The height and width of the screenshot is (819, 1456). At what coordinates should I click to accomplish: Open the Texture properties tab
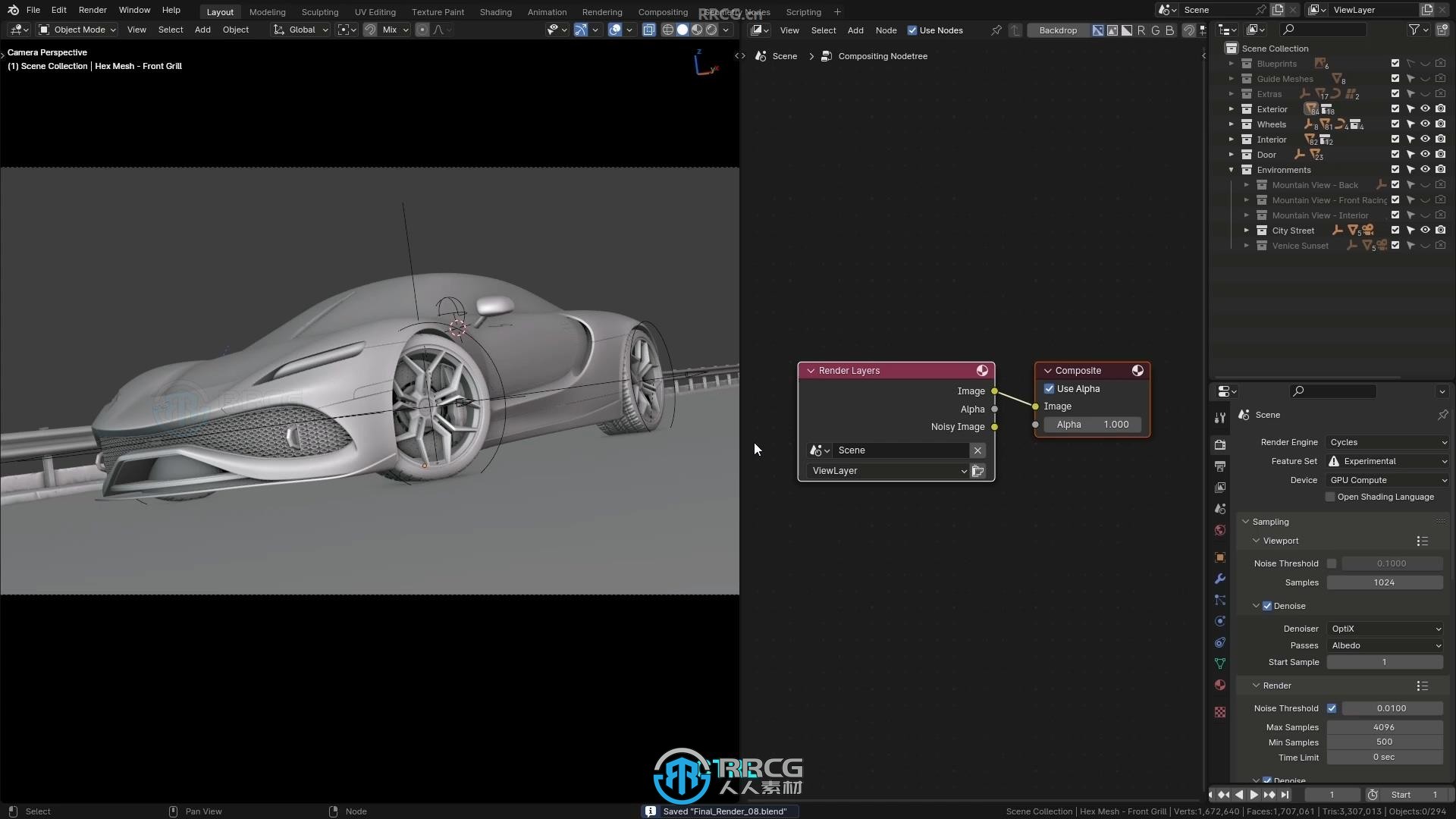coord(1219,712)
